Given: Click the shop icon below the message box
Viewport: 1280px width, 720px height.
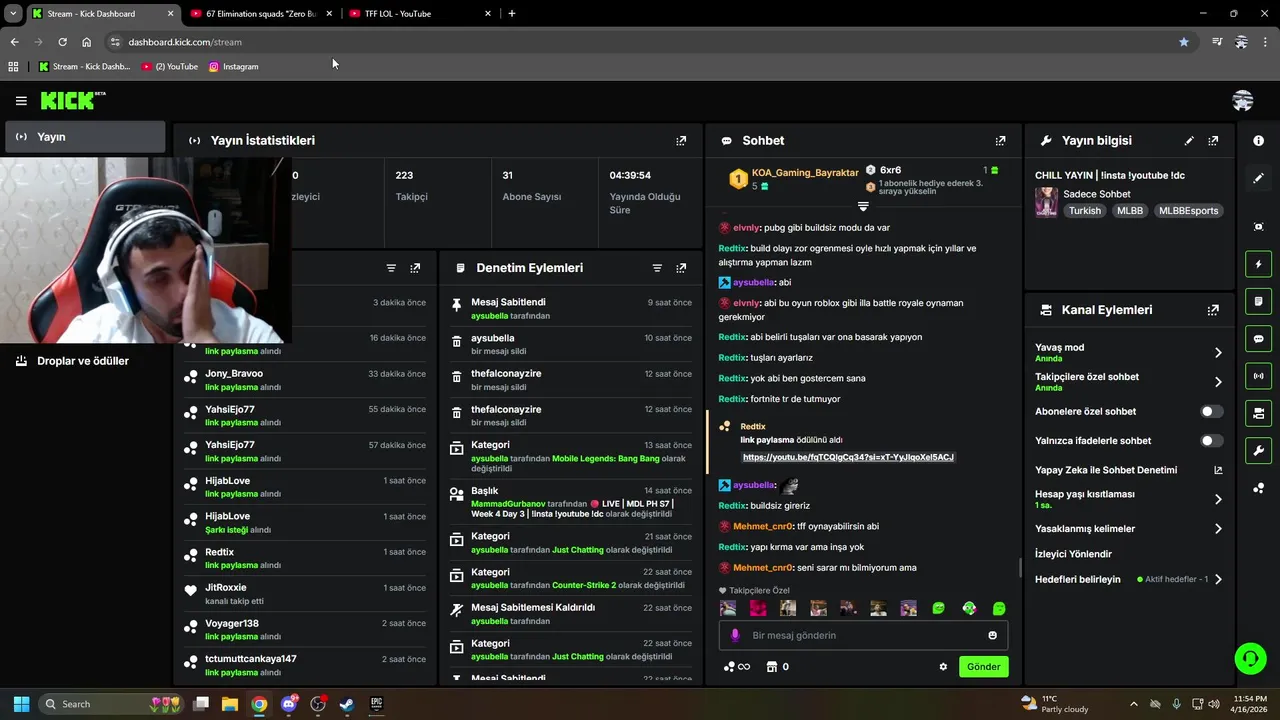Looking at the screenshot, I should click(x=771, y=667).
